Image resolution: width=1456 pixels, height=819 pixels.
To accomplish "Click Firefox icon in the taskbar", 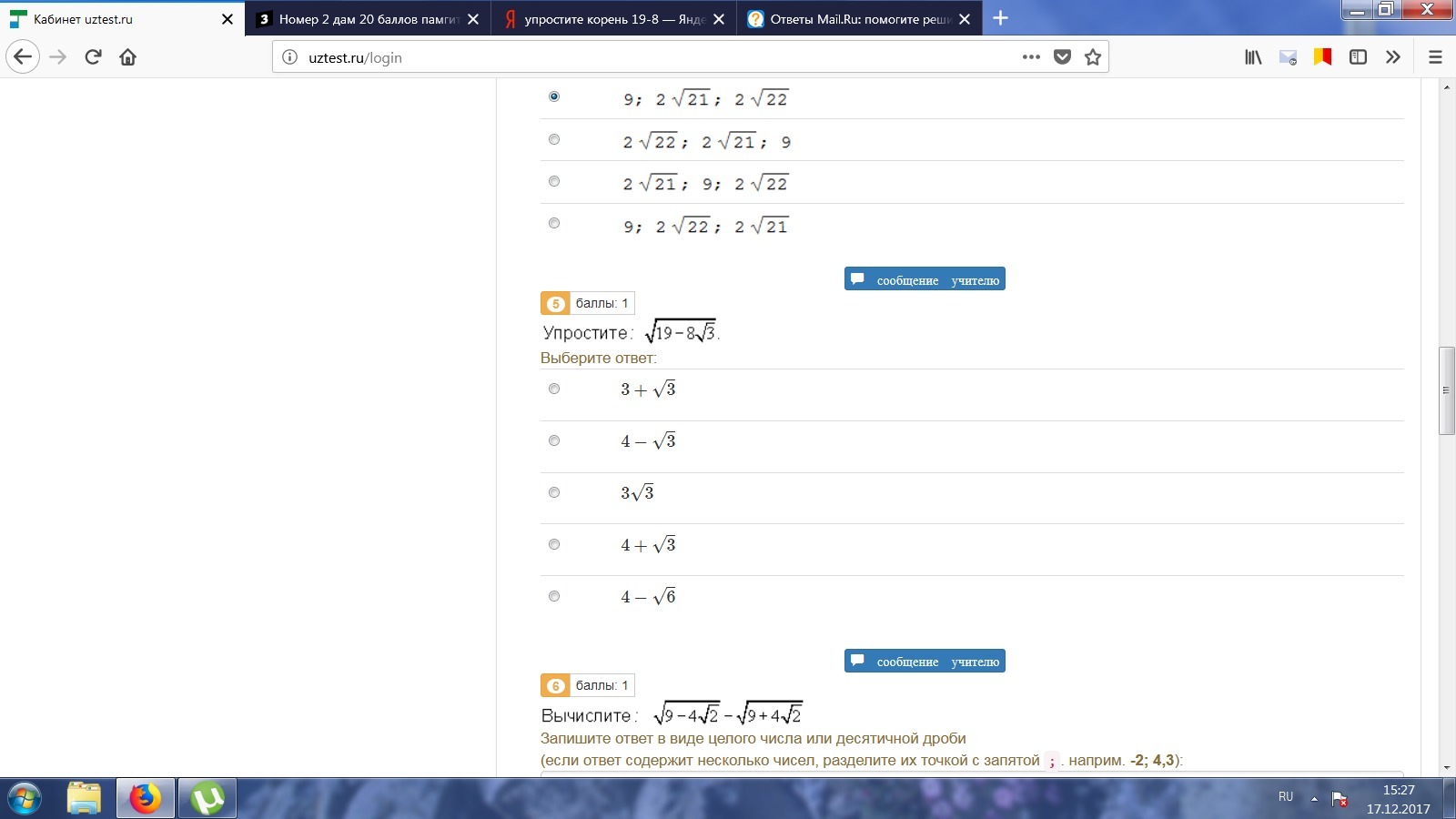I will coord(146,799).
